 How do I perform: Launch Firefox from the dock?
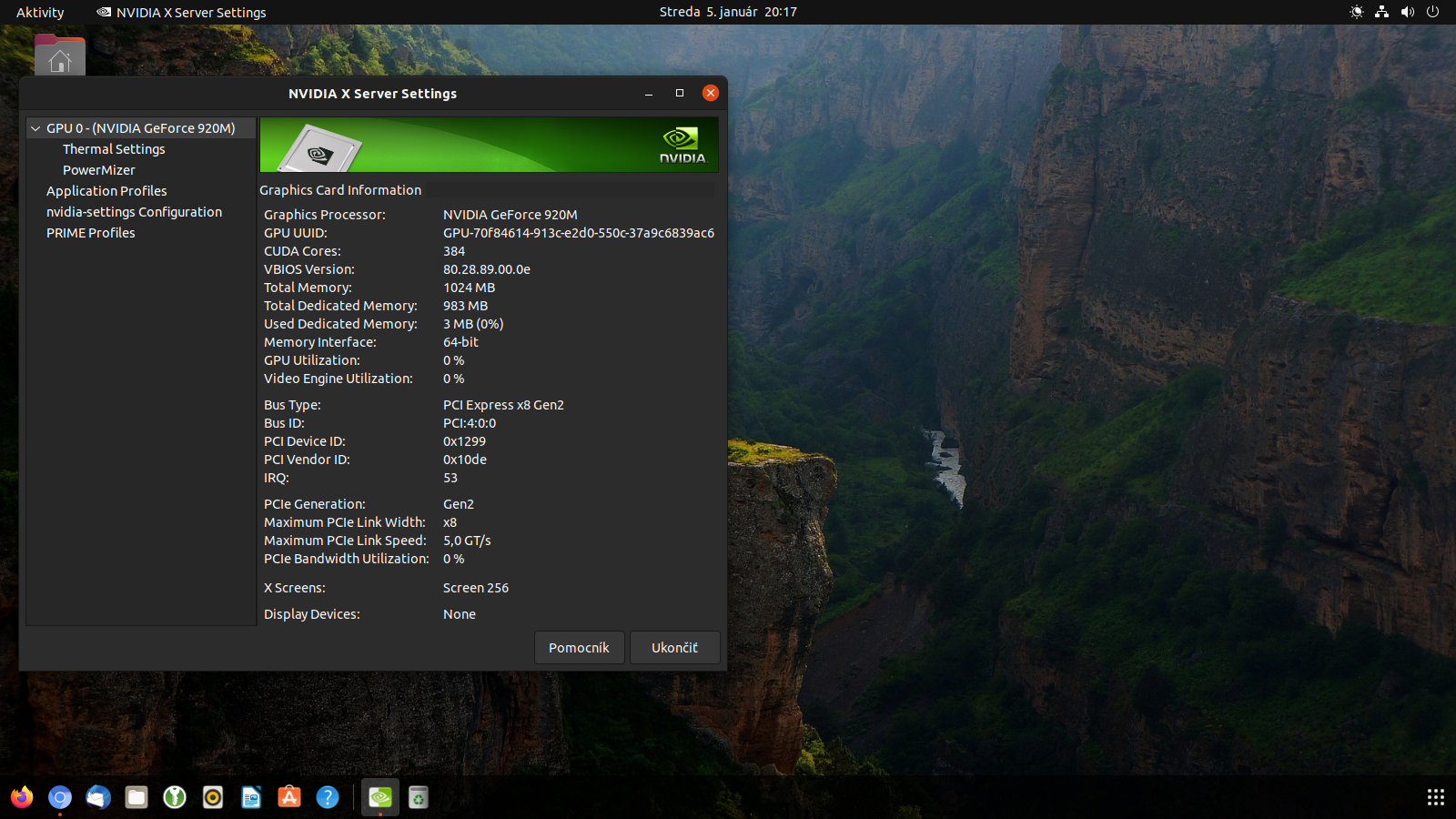pos(22,798)
